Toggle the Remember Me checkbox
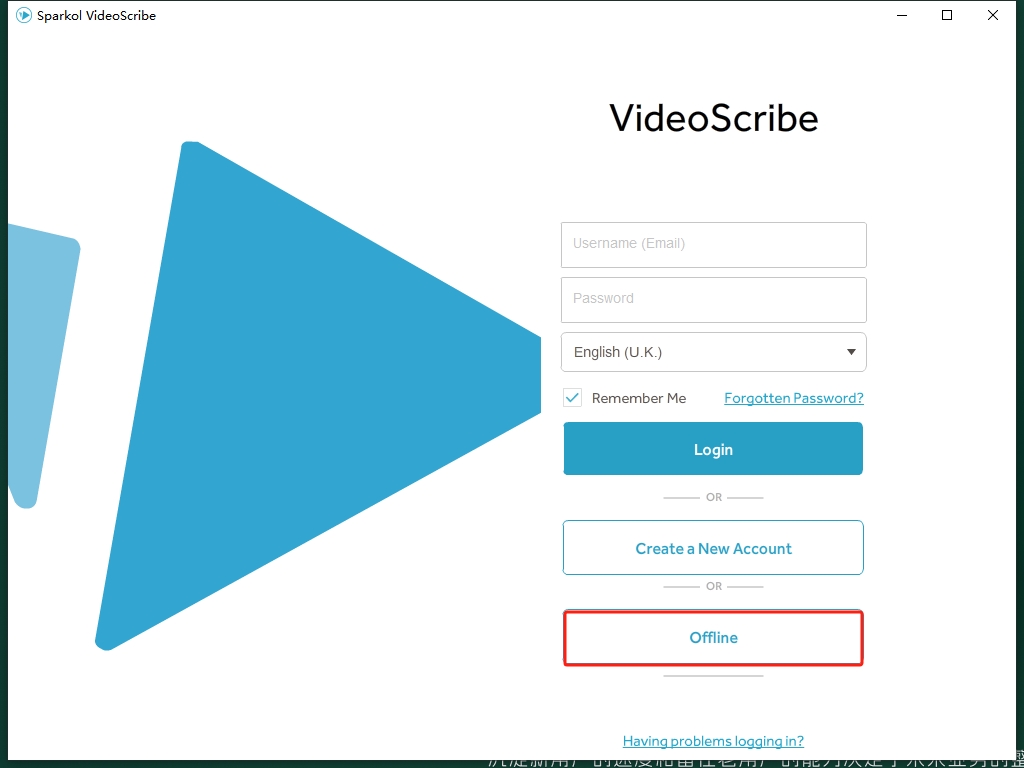This screenshot has height=768, width=1024. (573, 398)
